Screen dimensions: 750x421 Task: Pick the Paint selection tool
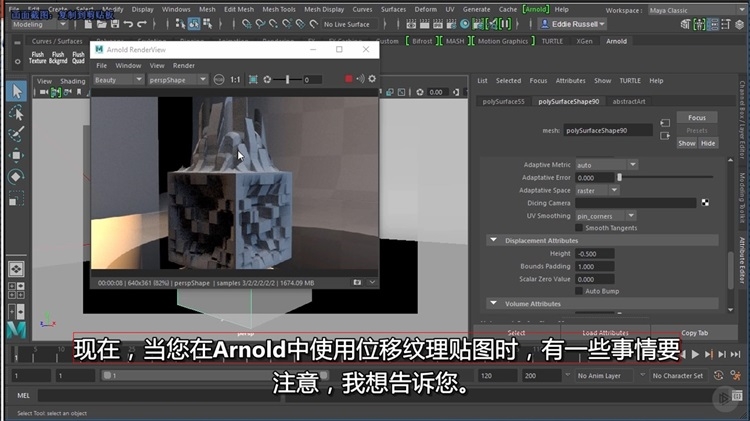pyautogui.click(x=16, y=134)
